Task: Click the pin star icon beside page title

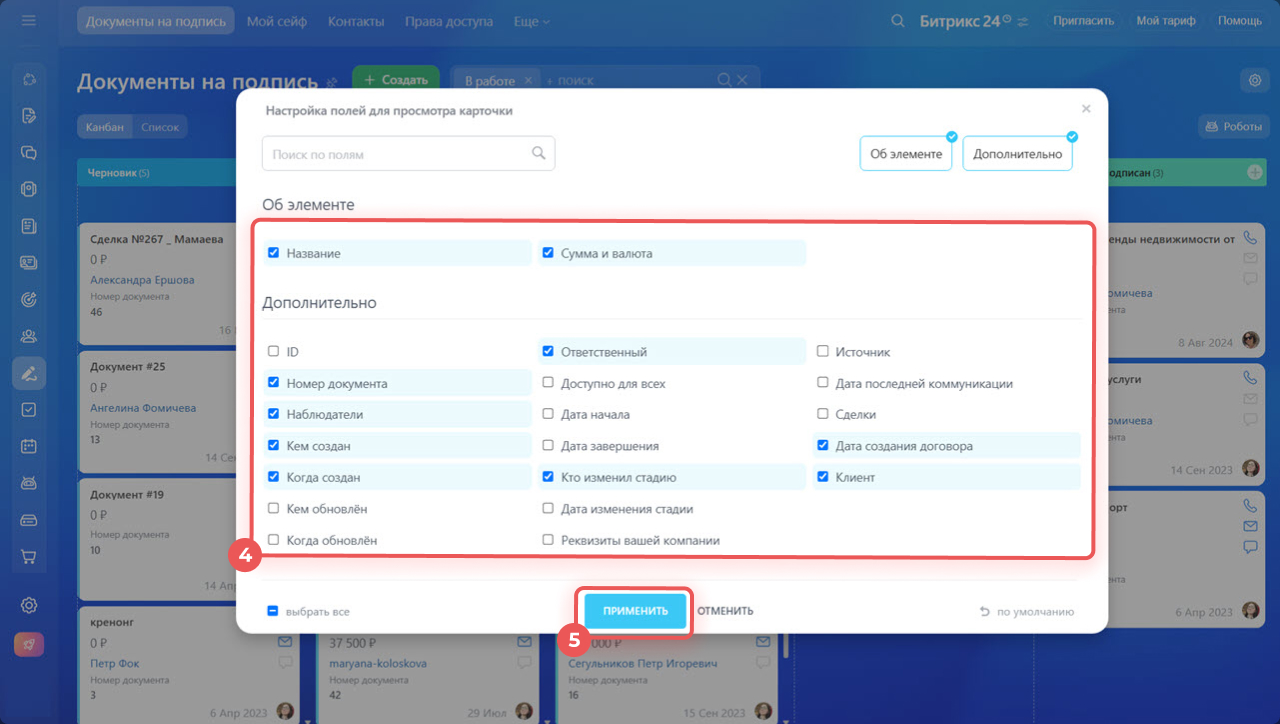Action: (333, 82)
